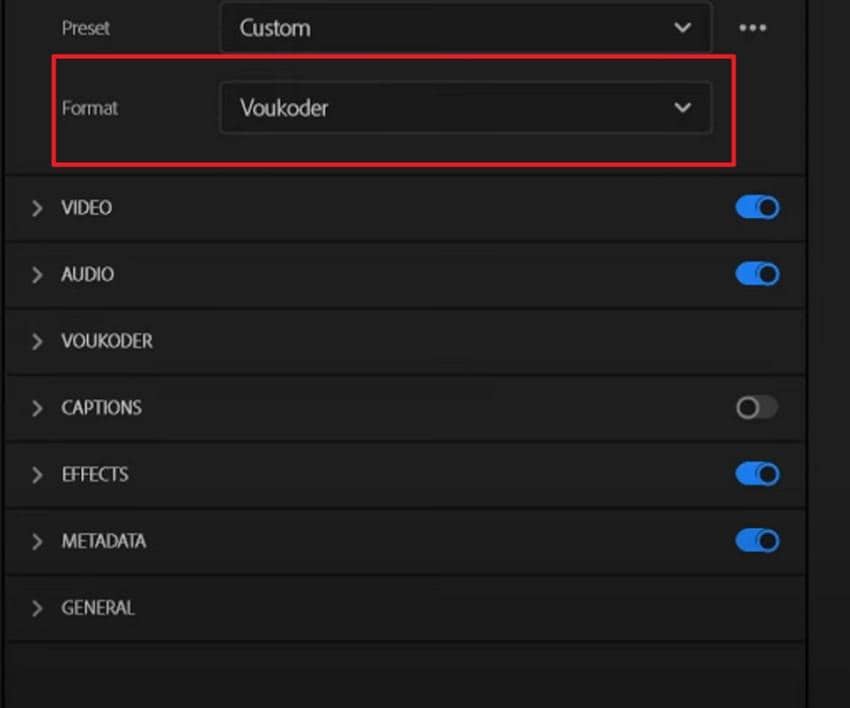
Task: Click the VOUKODER section disclosure arrow
Action: [38, 341]
